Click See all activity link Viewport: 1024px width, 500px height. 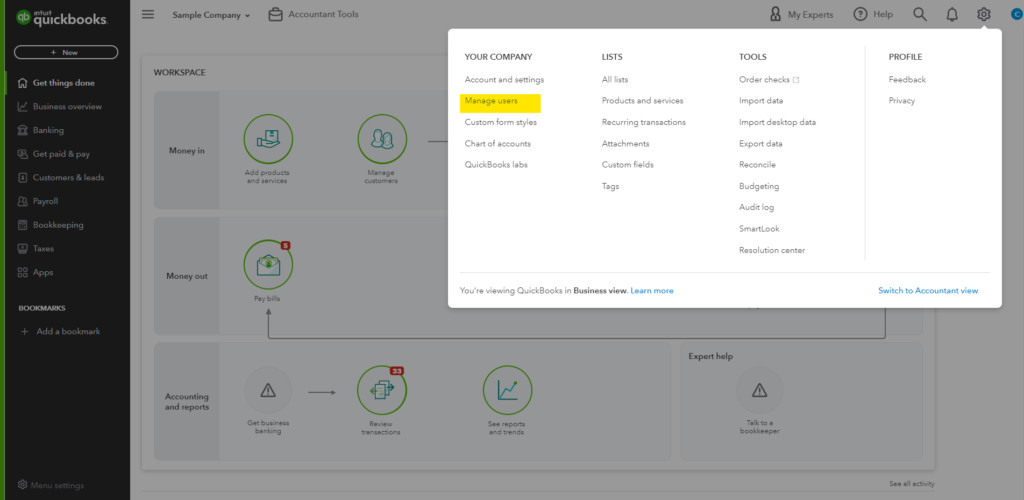click(912, 484)
